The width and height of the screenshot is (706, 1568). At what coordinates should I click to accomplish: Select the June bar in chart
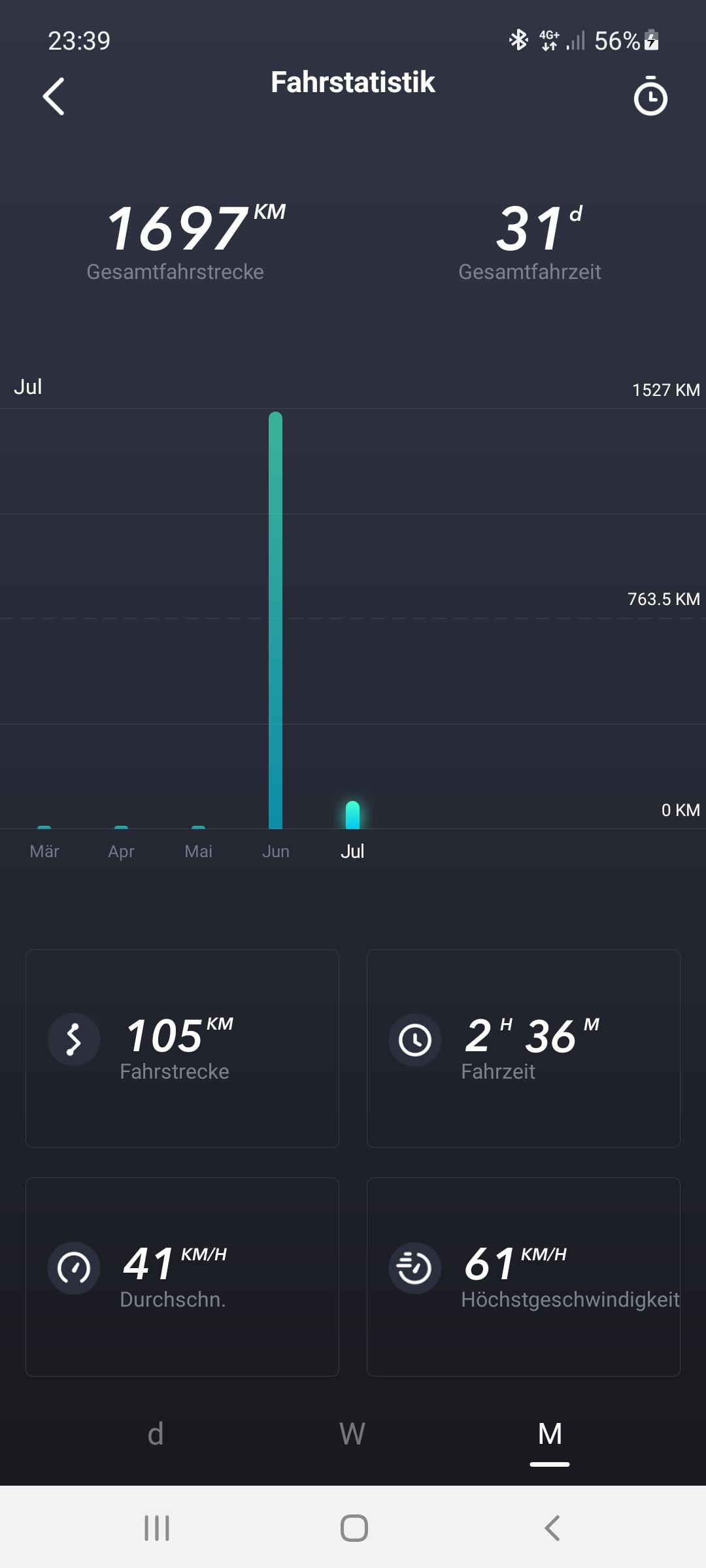[275, 621]
